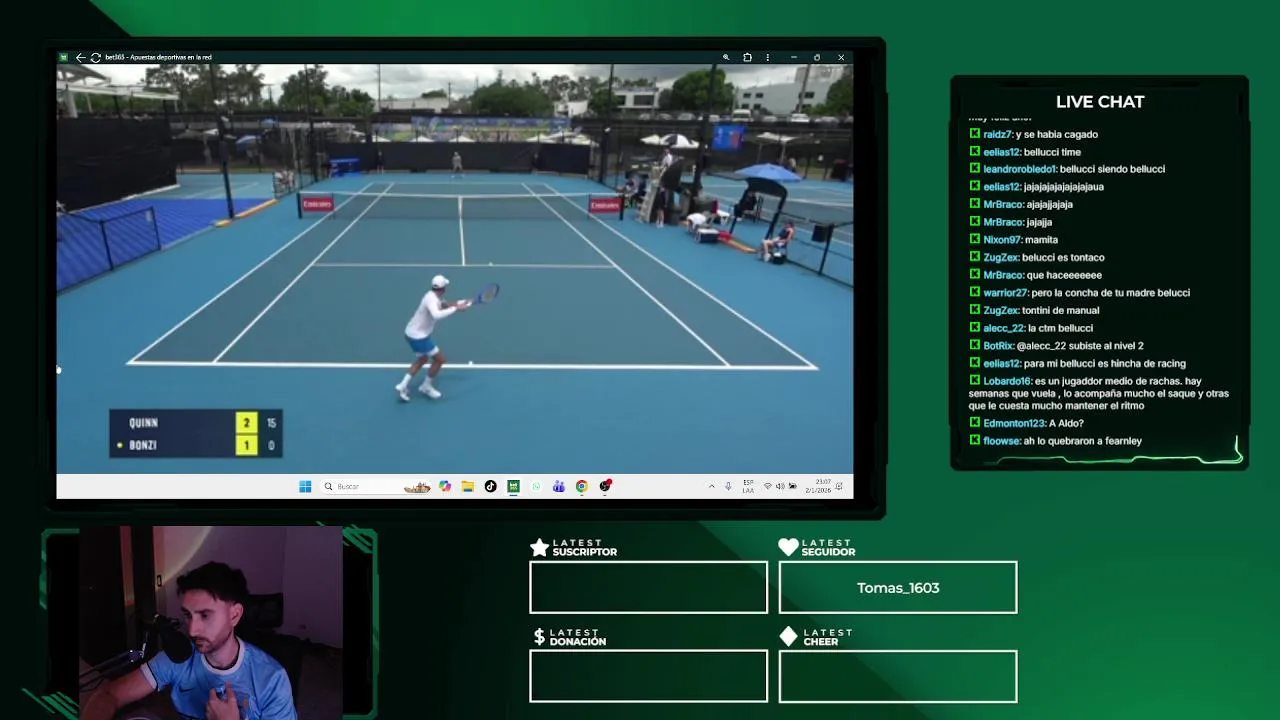Select chat user Nixon97
Screen dimensions: 1280x720
point(1002,240)
